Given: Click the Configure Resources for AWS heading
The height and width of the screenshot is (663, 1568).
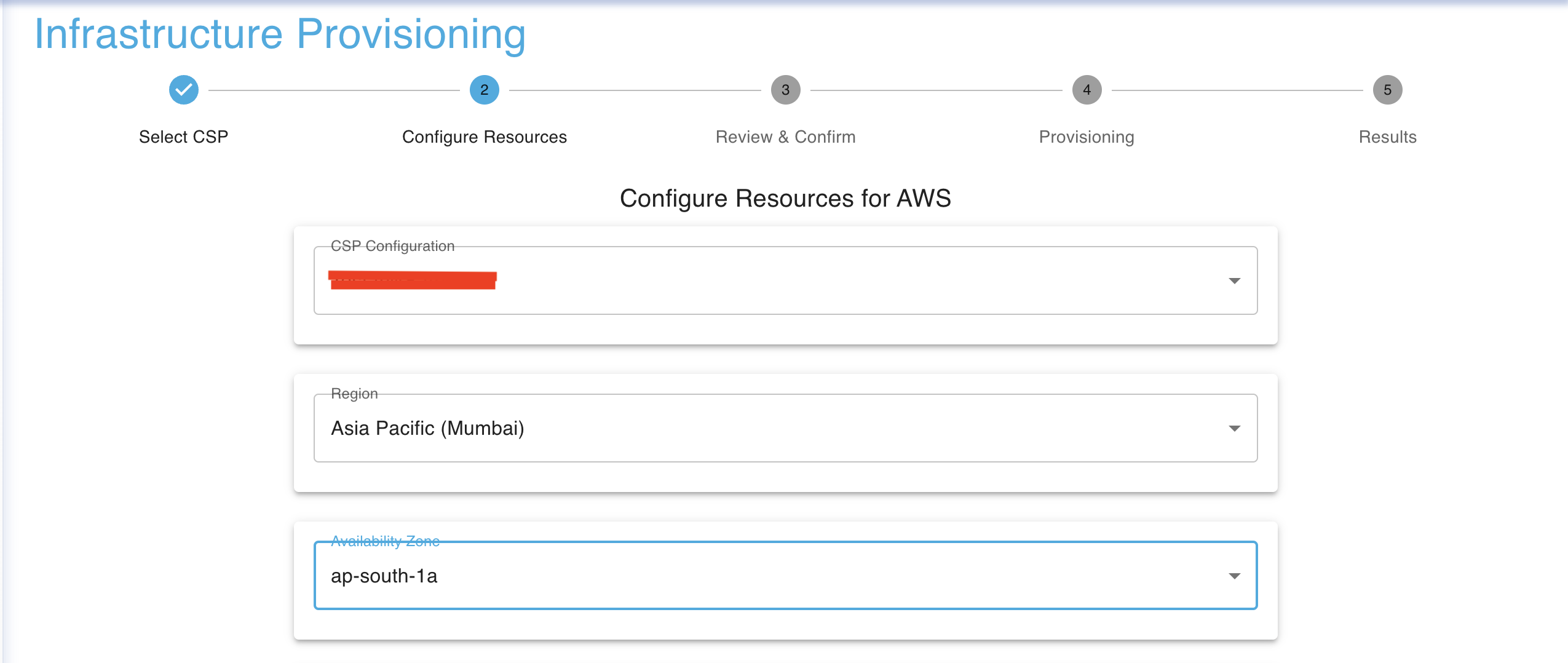Looking at the screenshot, I should coord(785,199).
